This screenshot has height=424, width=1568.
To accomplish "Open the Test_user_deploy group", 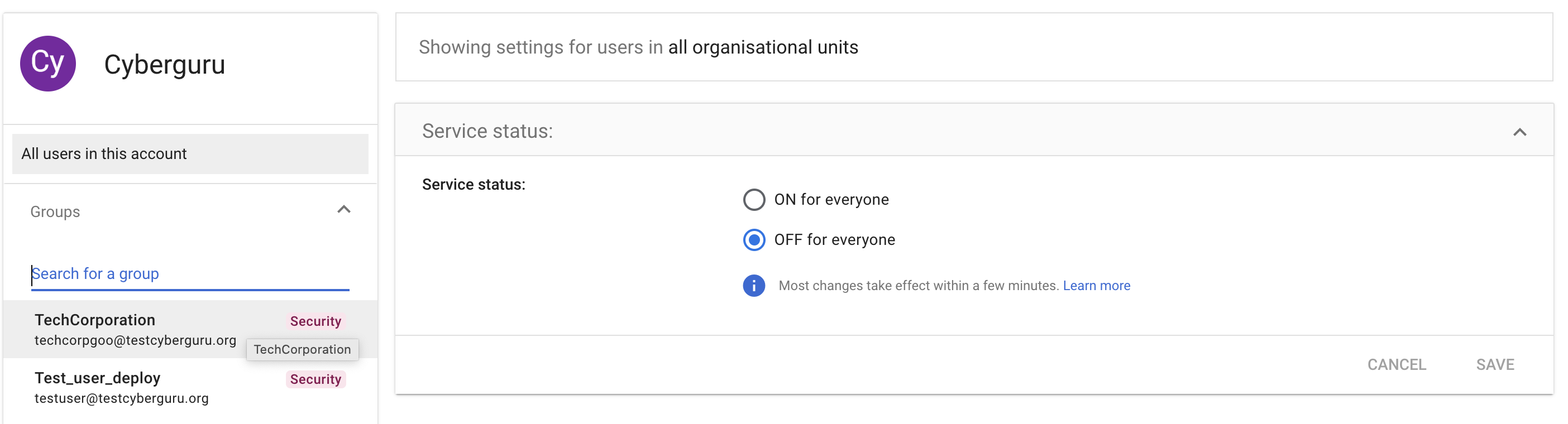I will tap(97, 378).
